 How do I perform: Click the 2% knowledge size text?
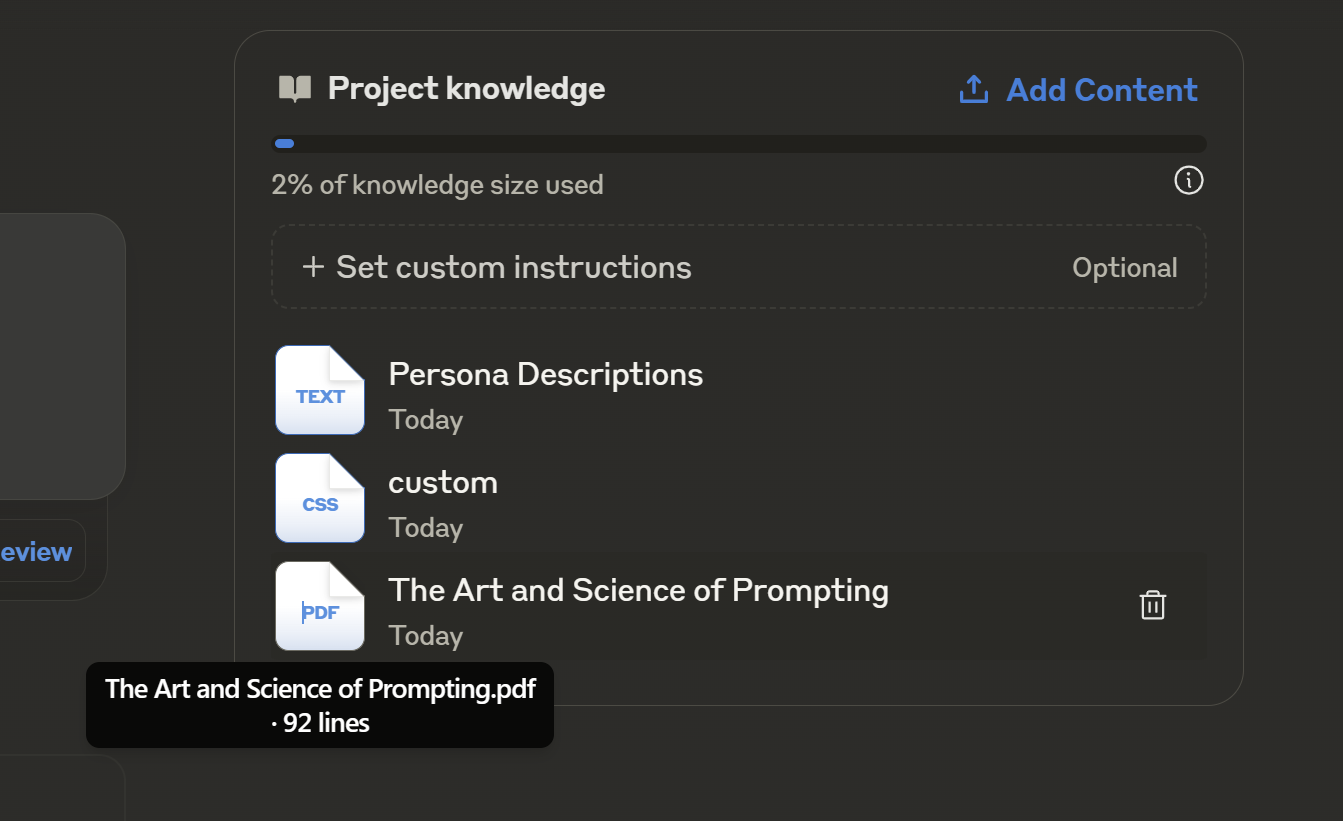coord(437,184)
